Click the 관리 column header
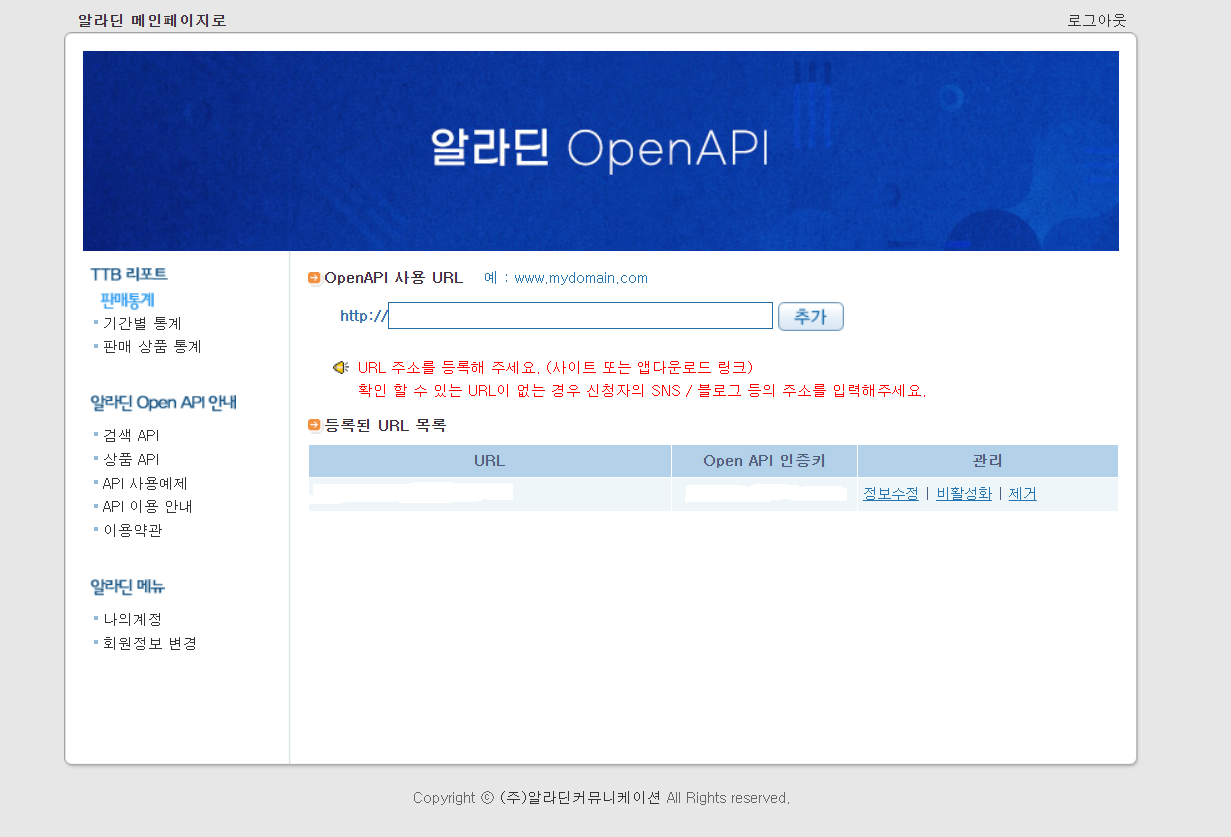The image size is (1231, 837). pyautogui.click(x=988, y=461)
